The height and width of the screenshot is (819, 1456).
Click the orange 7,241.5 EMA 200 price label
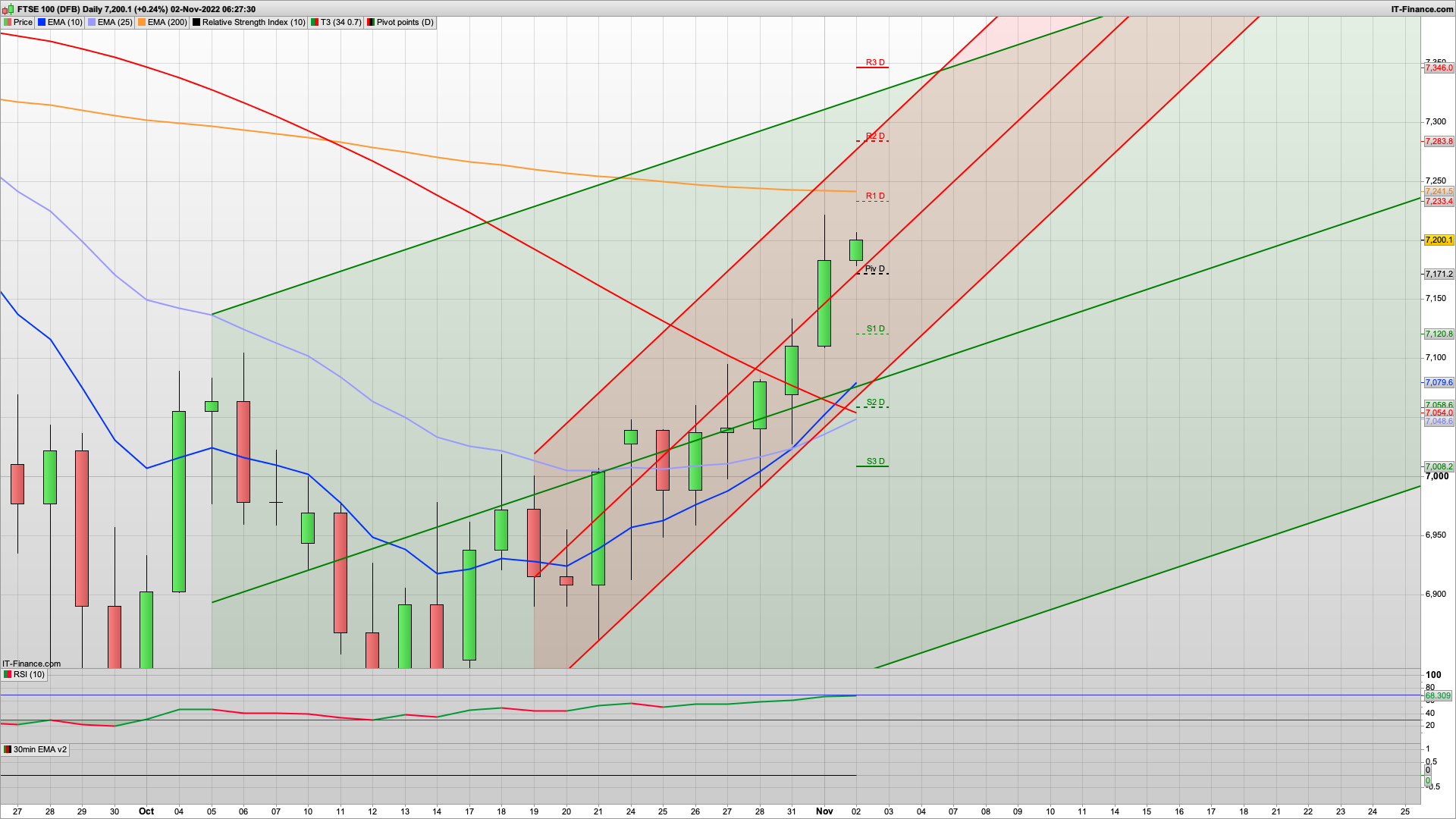click(x=1439, y=192)
